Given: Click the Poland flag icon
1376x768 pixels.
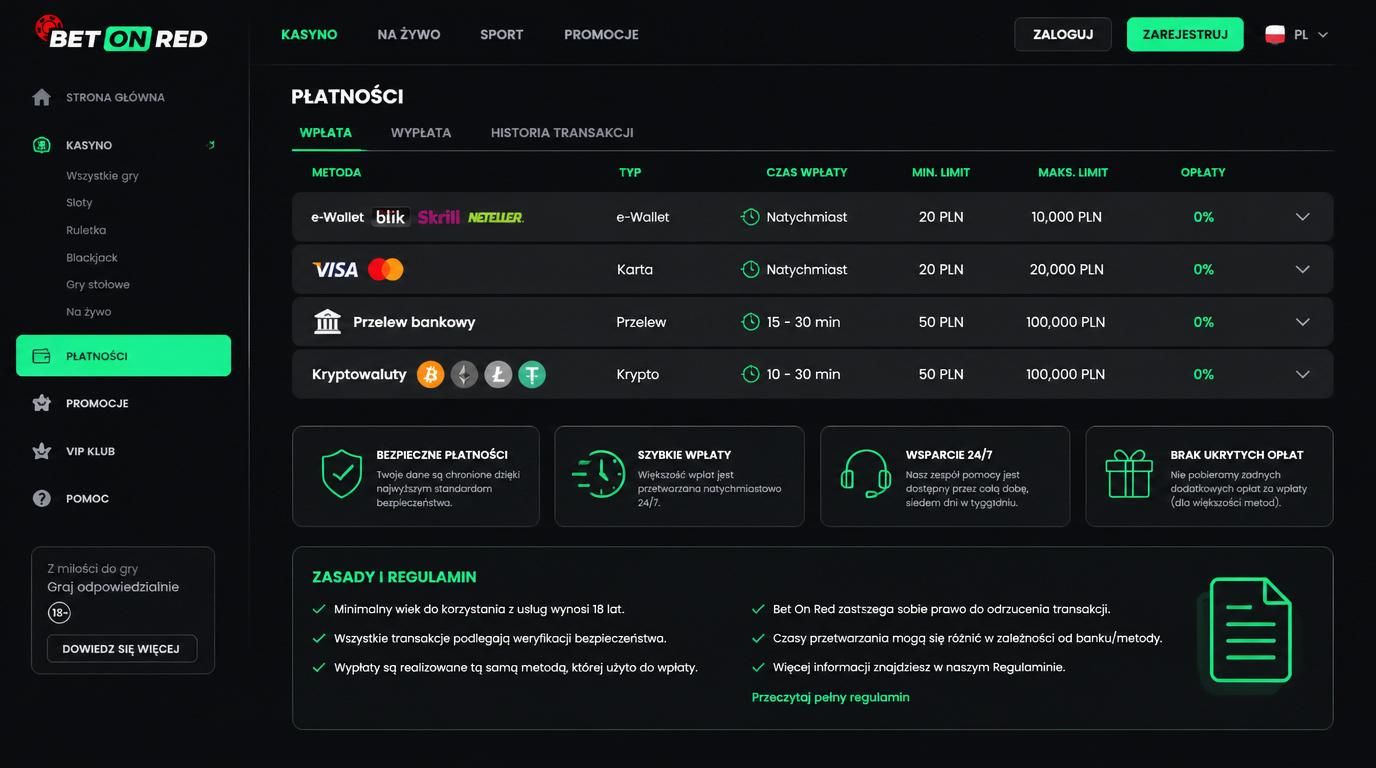Looking at the screenshot, I should pos(1275,34).
